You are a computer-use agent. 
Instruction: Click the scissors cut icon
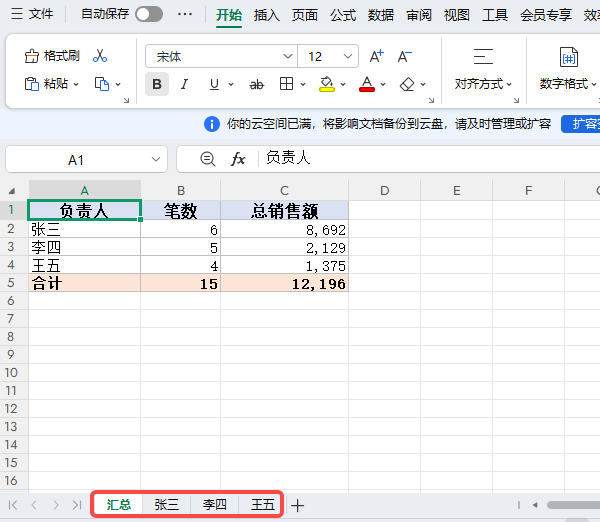[100, 56]
